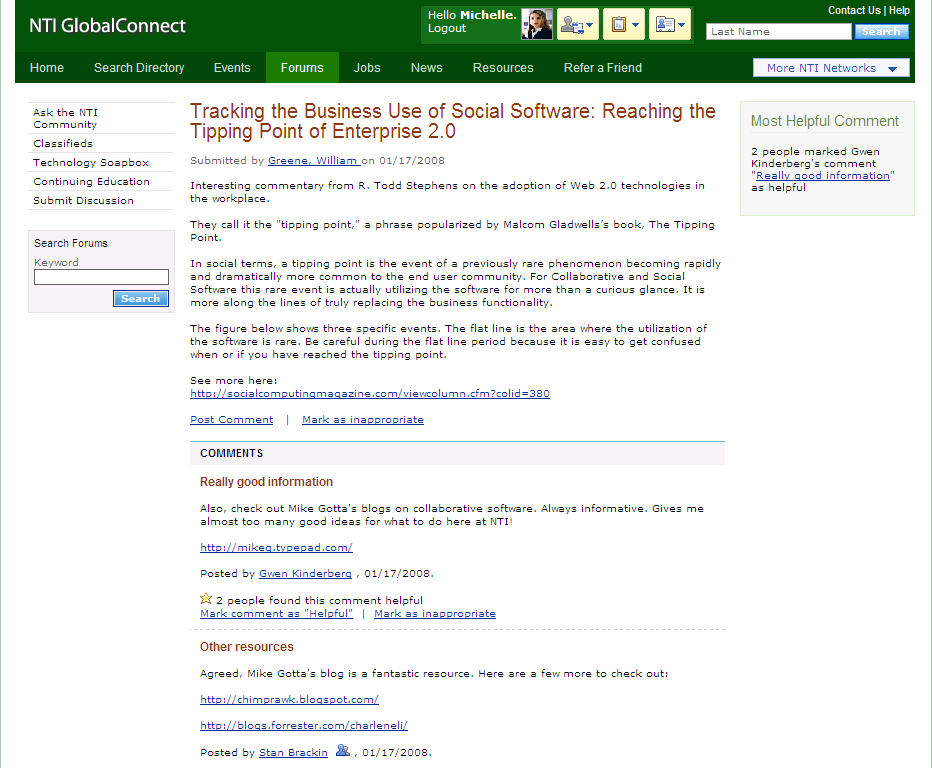Image resolution: width=932 pixels, height=768 pixels.
Task: Open "Really good information" most helpful link
Action: [x=823, y=175]
